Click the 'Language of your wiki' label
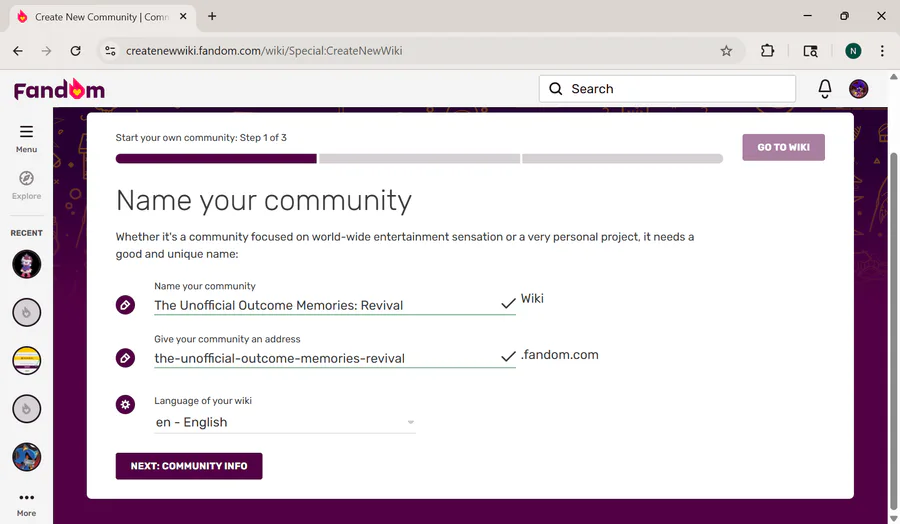Image resolution: width=900 pixels, height=524 pixels. (203, 401)
